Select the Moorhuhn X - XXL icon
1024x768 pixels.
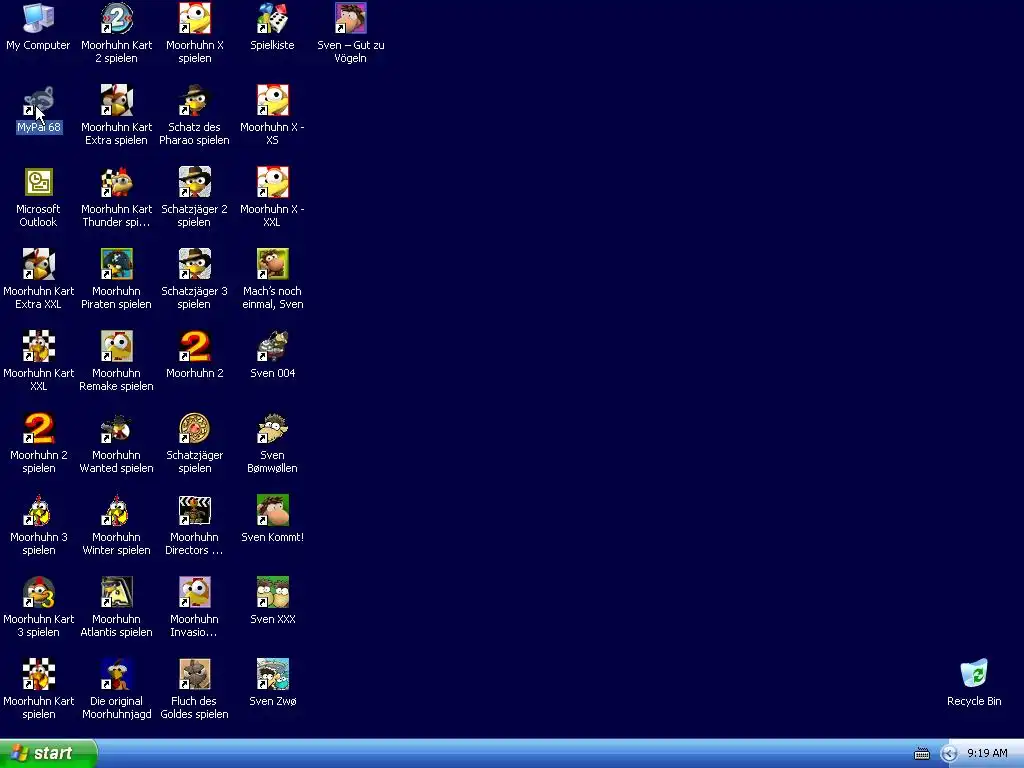[x=272, y=182]
